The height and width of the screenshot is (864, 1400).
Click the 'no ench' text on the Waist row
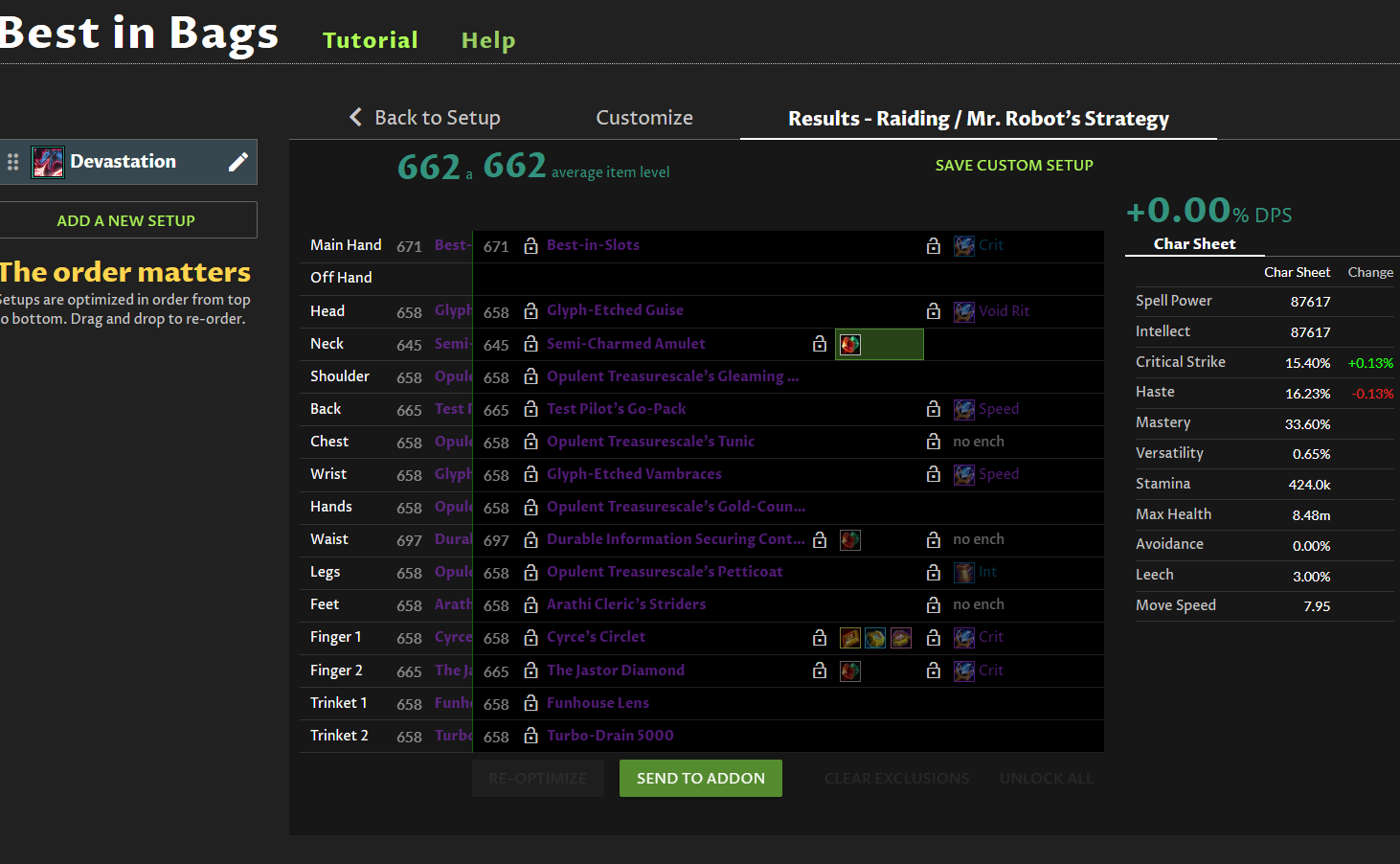979,539
